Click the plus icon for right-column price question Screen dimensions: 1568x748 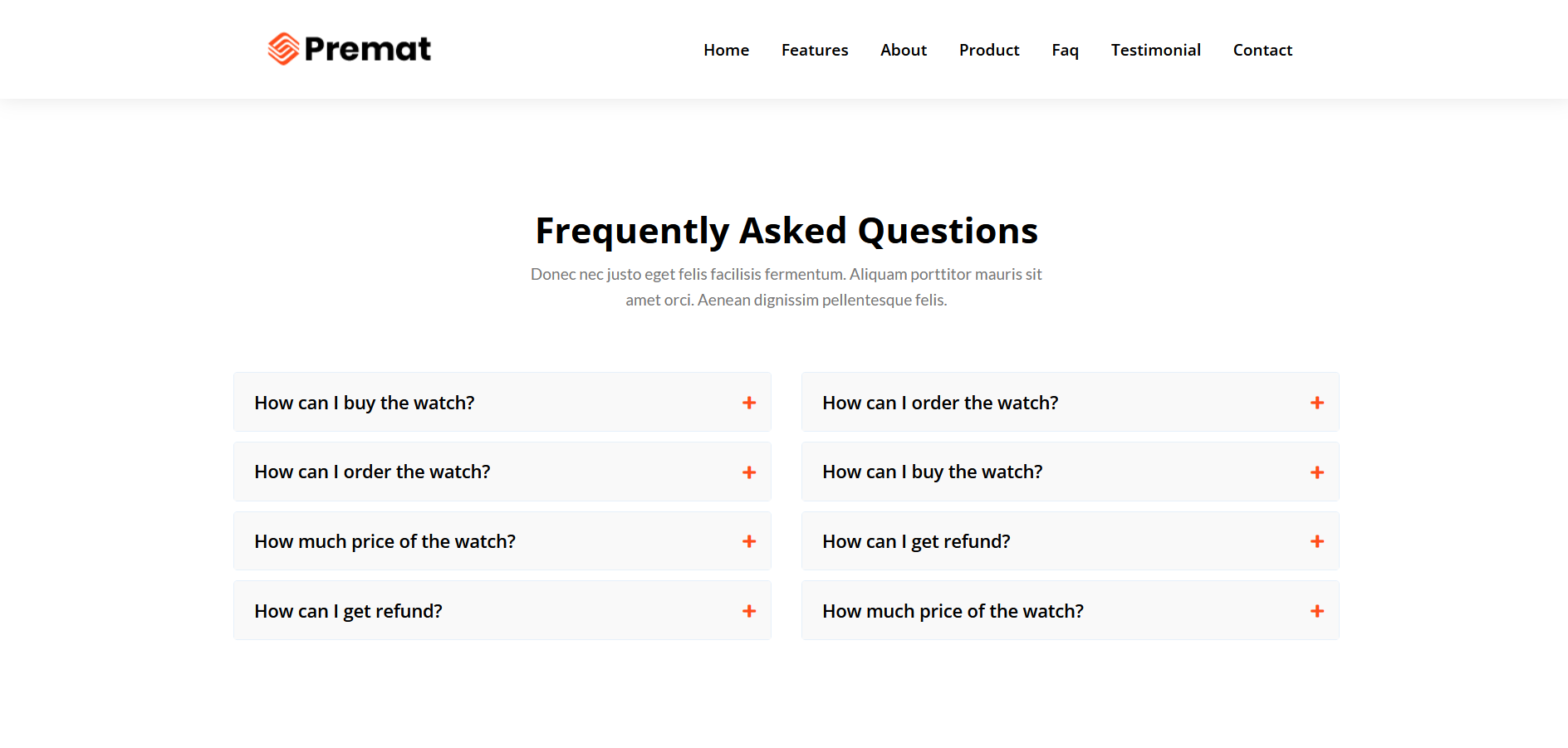click(x=1316, y=611)
